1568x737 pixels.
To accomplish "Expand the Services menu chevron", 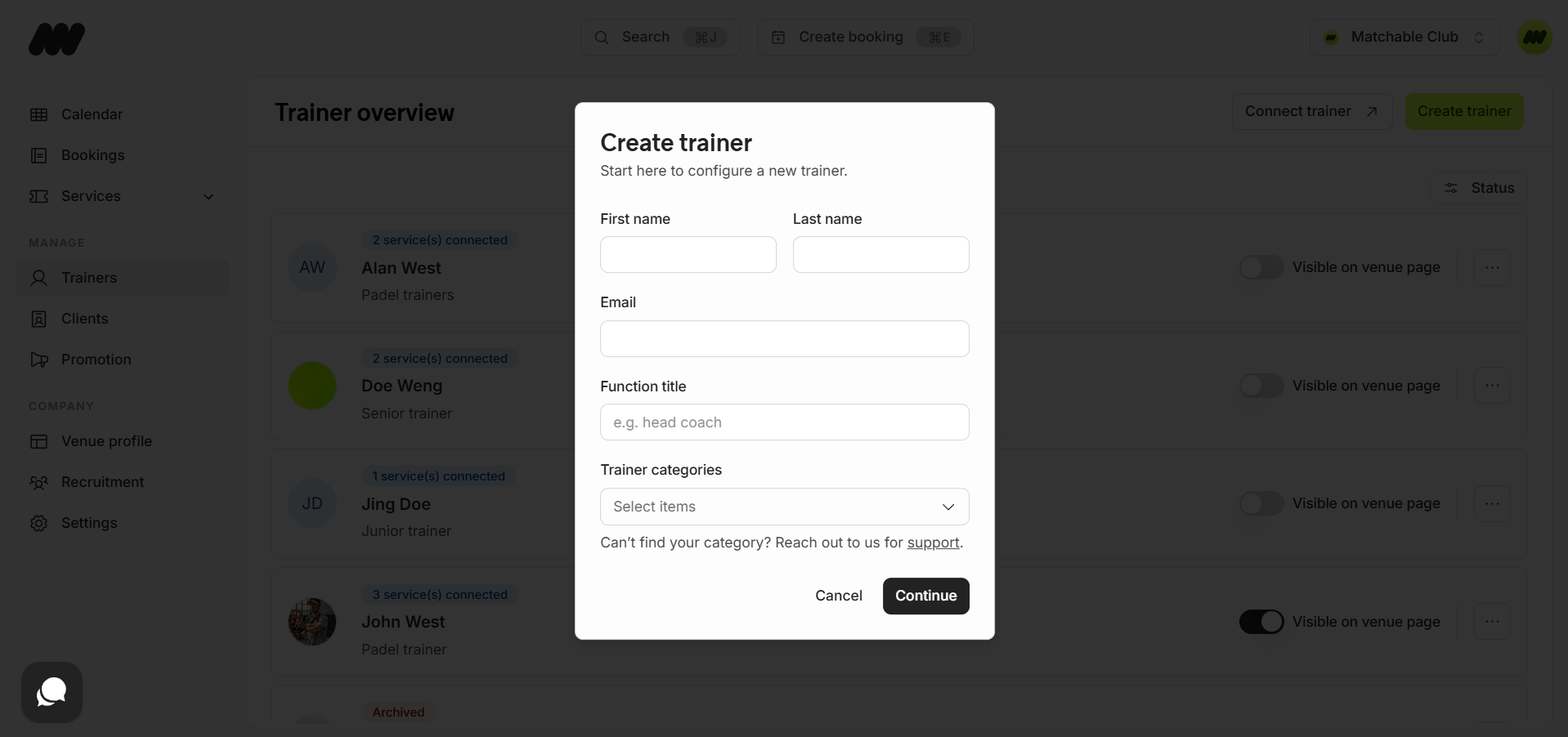I will tap(208, 197).
